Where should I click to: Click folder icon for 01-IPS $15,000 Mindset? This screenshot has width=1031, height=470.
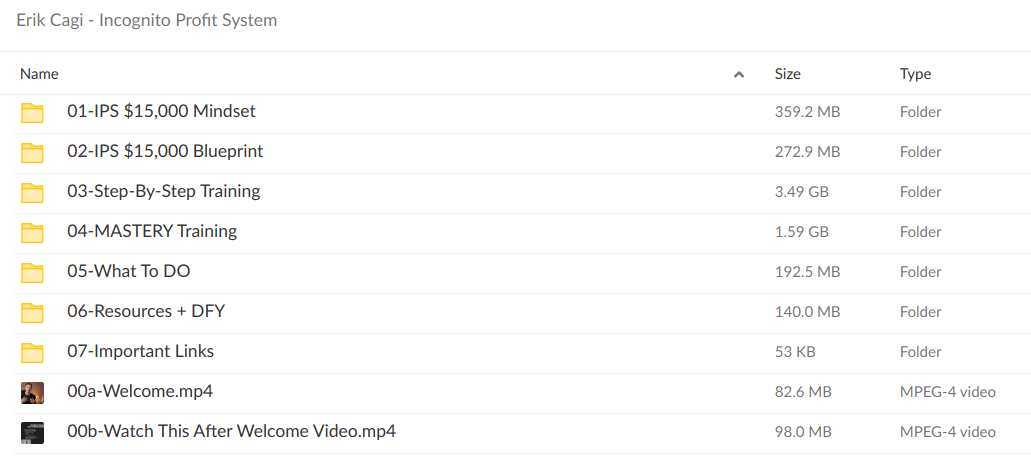click(x=33, y=112)
